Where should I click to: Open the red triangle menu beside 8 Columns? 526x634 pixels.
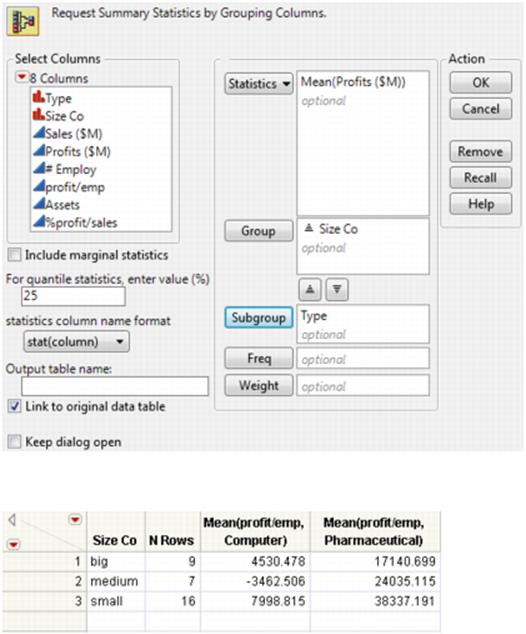pos(21,77)
